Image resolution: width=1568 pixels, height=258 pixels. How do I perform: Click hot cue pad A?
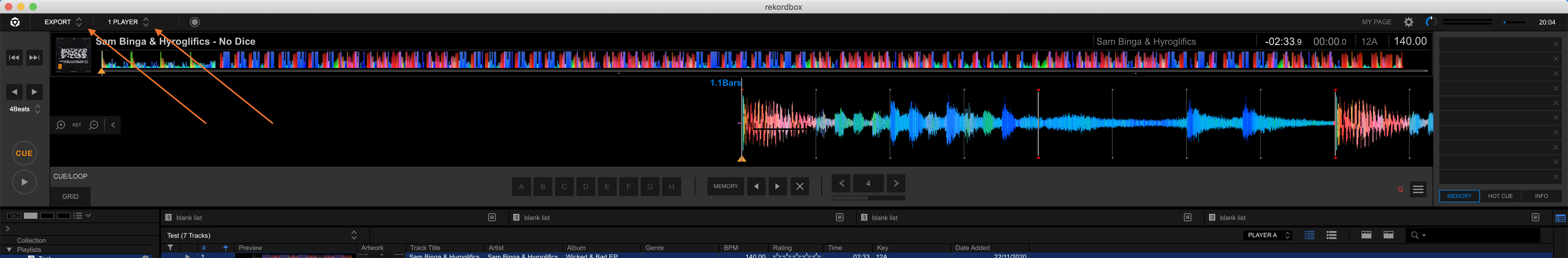click(521, 187)
